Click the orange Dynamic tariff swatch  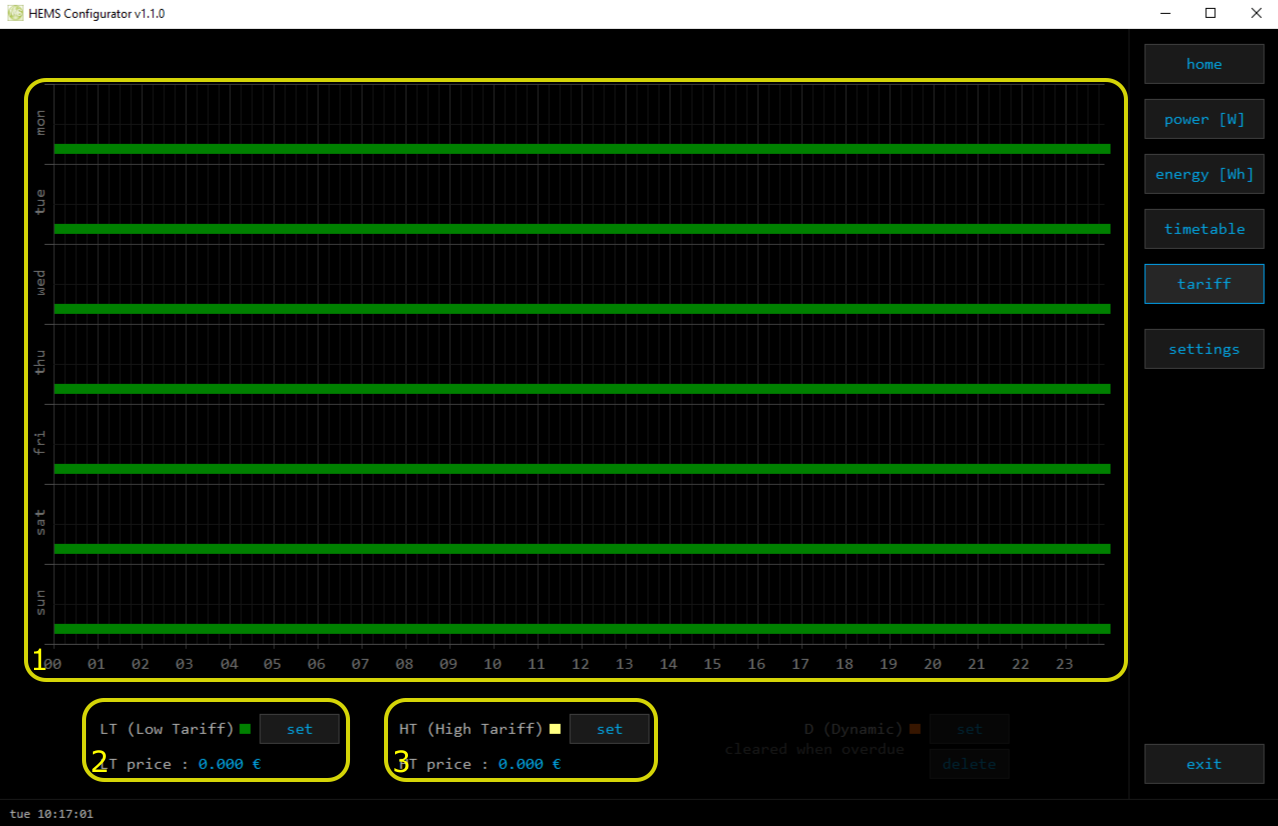tap(915, 729)
